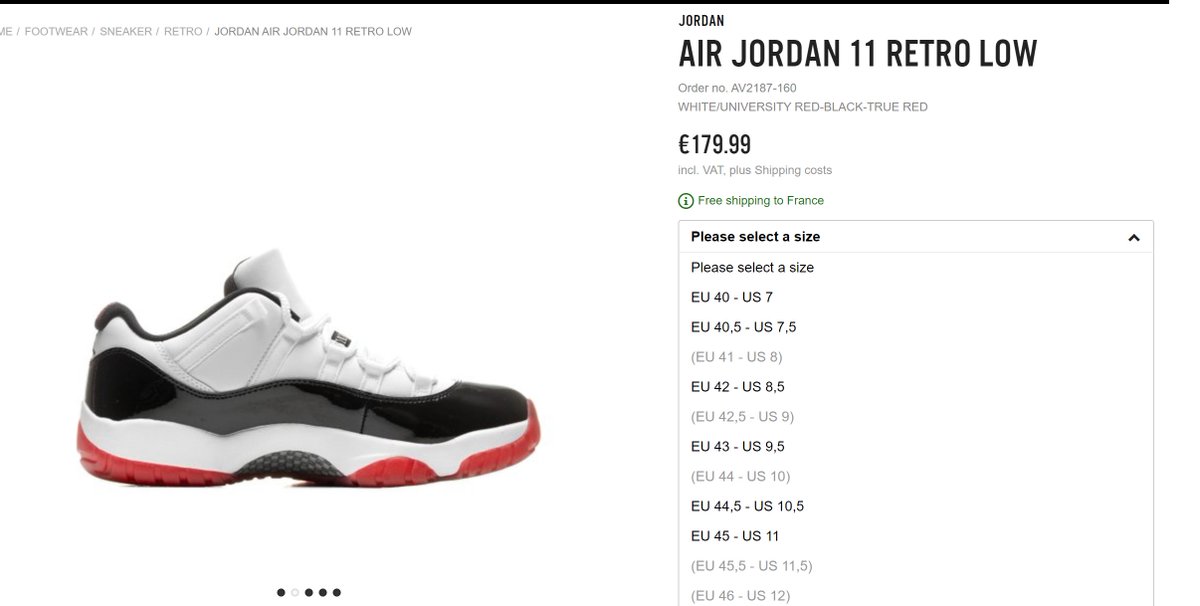Viewport: 1200px width, 606px height.
Task: Open the Please select a size dropdown
Action: point(916,237)
